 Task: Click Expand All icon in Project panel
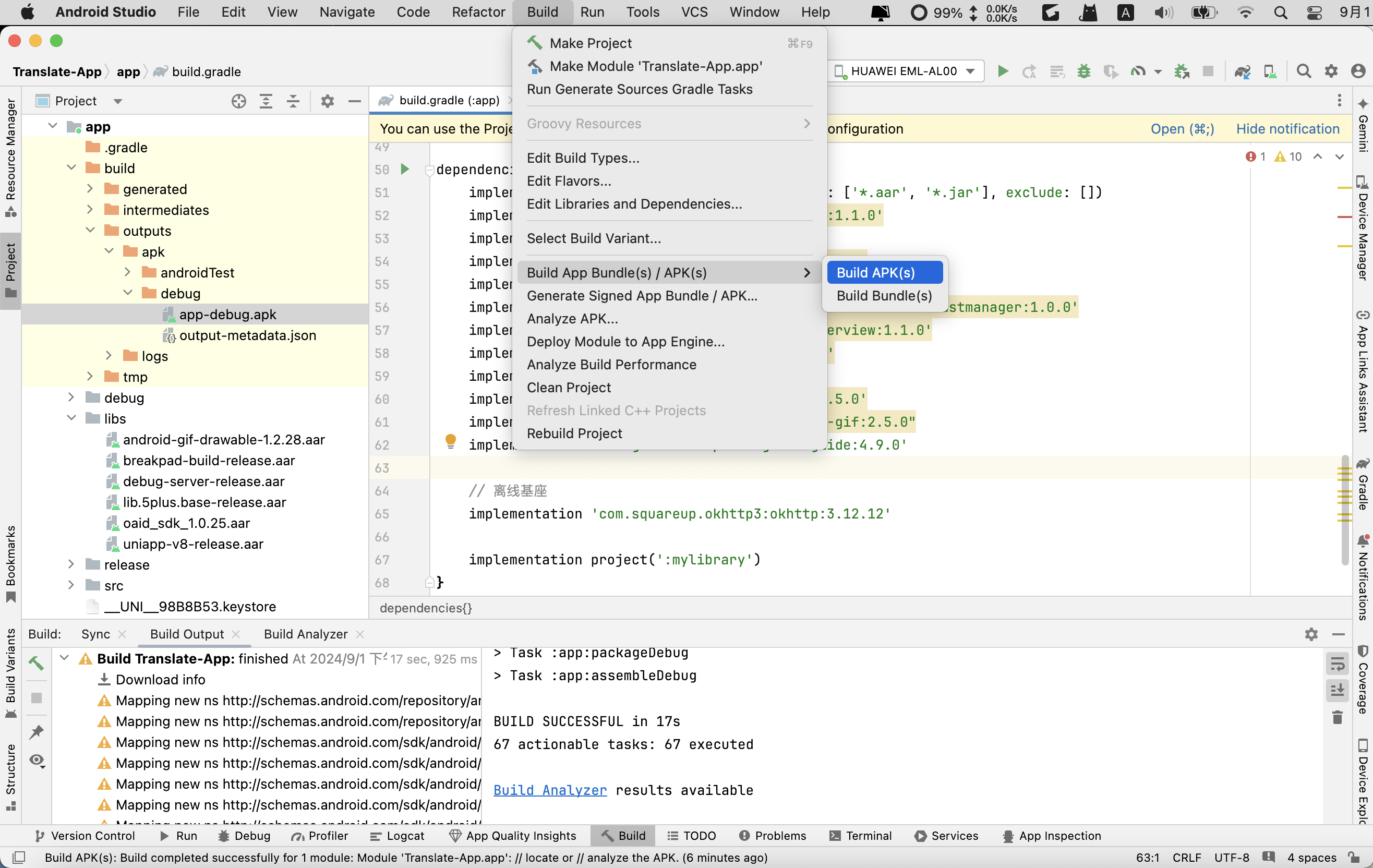click(266, 102)
